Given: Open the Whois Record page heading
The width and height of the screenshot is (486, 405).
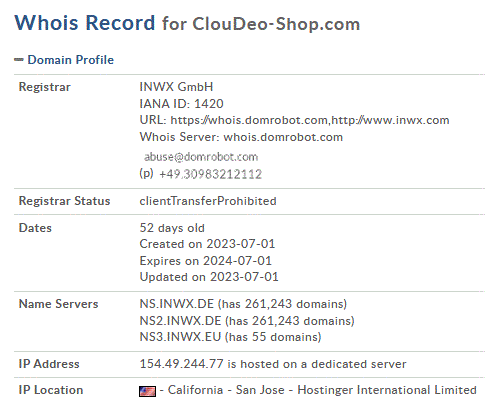Looking at the screenshot, I should 85,23.
